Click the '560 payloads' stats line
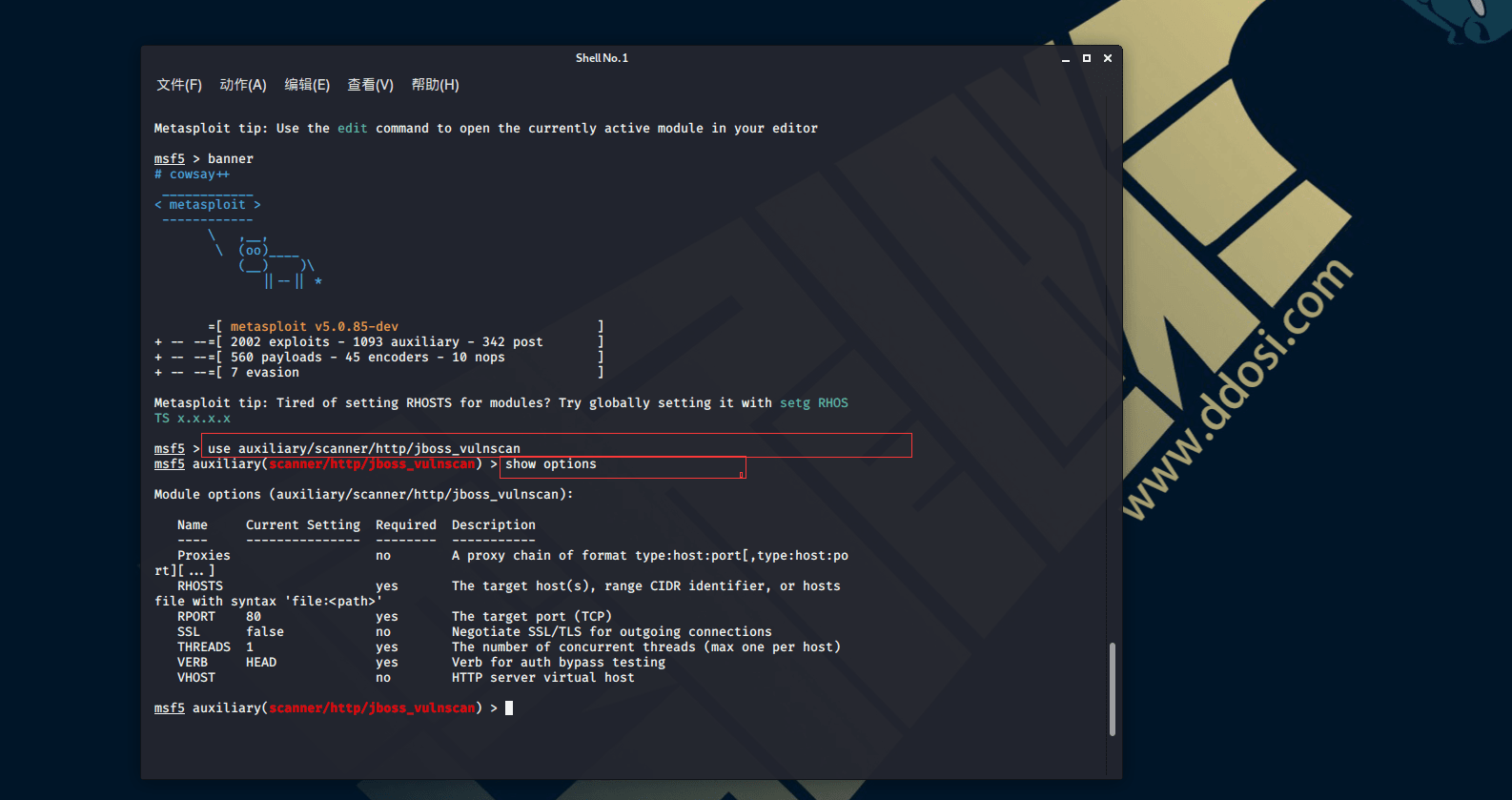The width and height of the screenshot is (1512, 800). click(368, 358)
